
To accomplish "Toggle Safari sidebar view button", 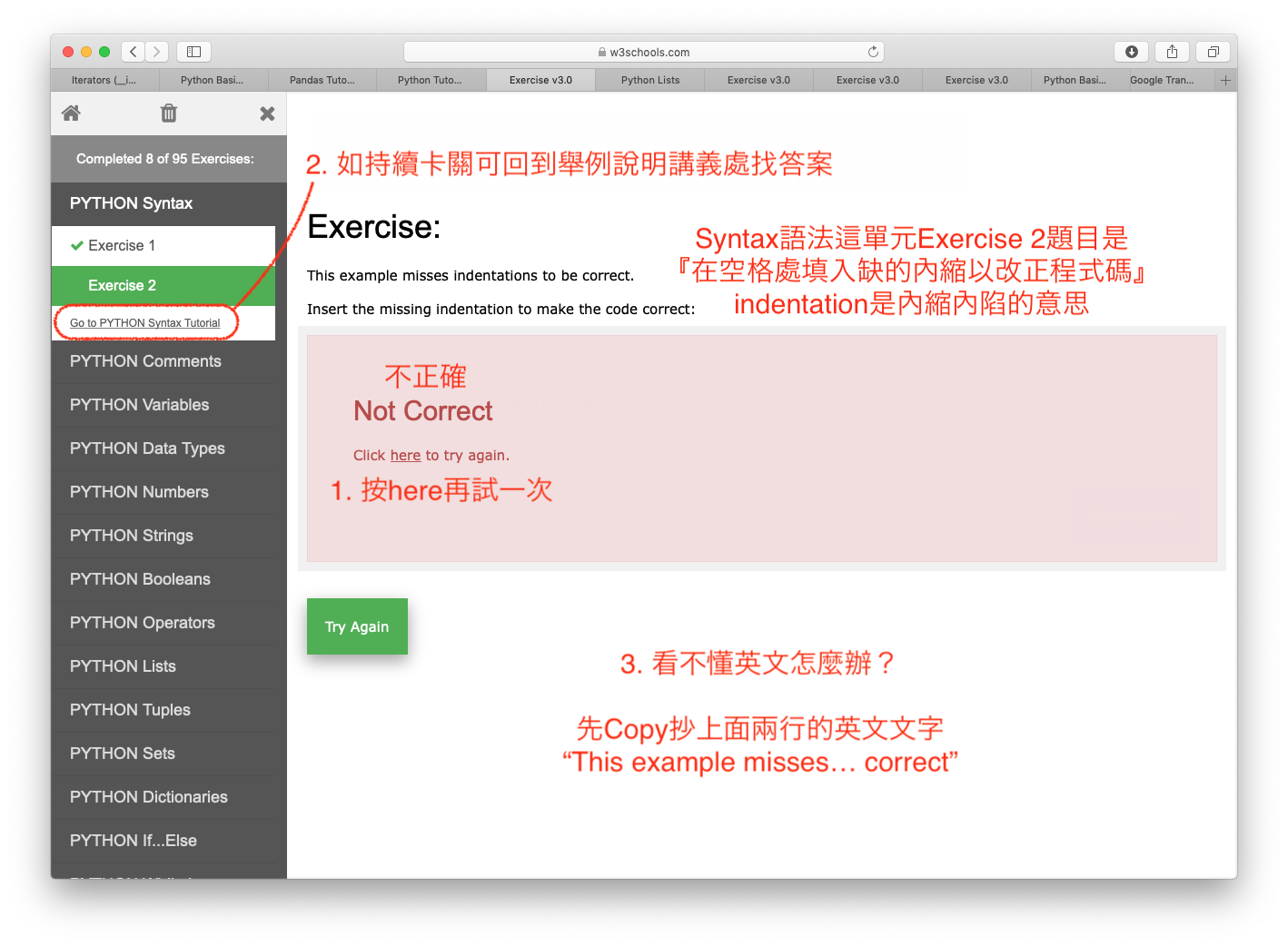I will 193,52.
